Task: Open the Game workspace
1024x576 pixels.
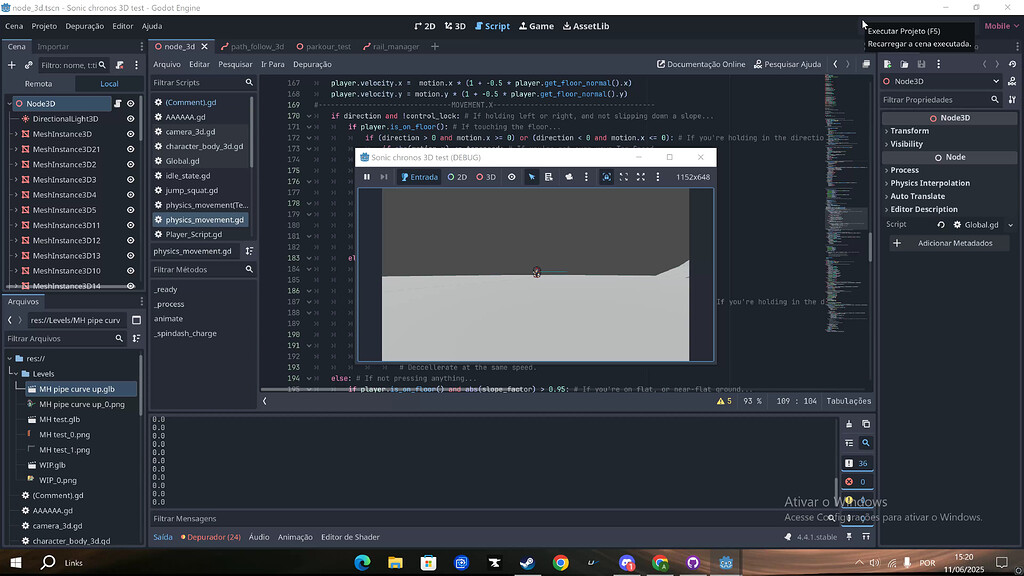Action: 536,26
